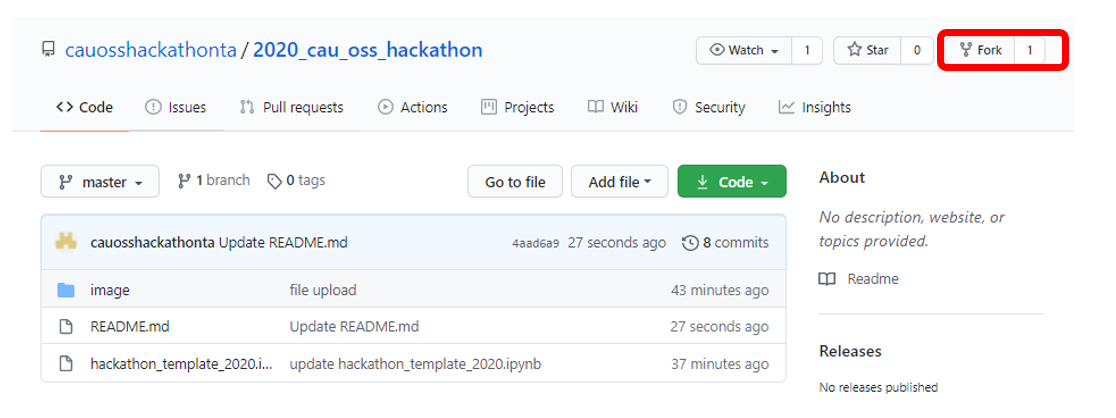The image size is (1116, 418).
Task: Click the Readme book icon in About
Action: tap(827, 279)
